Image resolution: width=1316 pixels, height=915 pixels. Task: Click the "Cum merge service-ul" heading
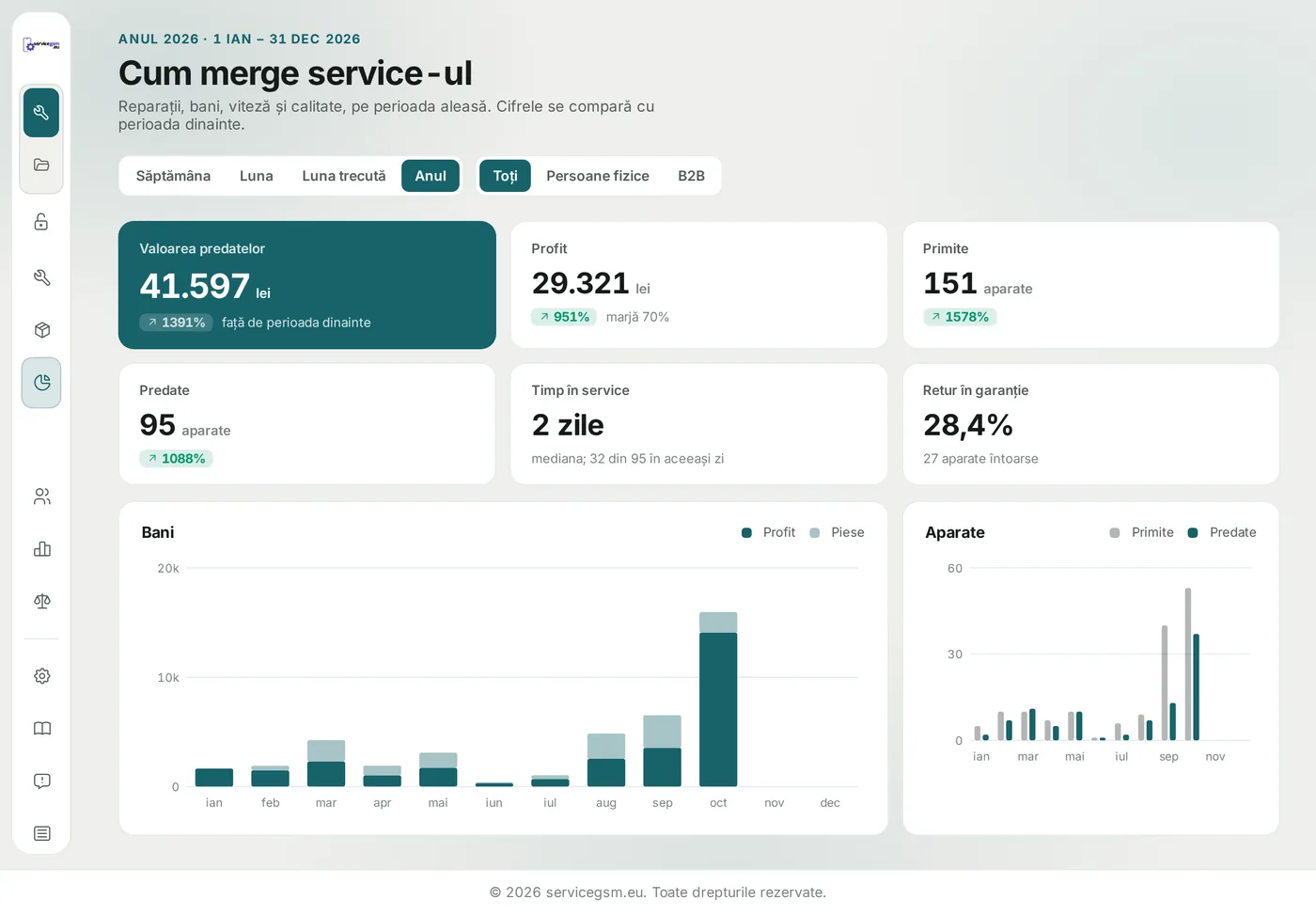295,73
